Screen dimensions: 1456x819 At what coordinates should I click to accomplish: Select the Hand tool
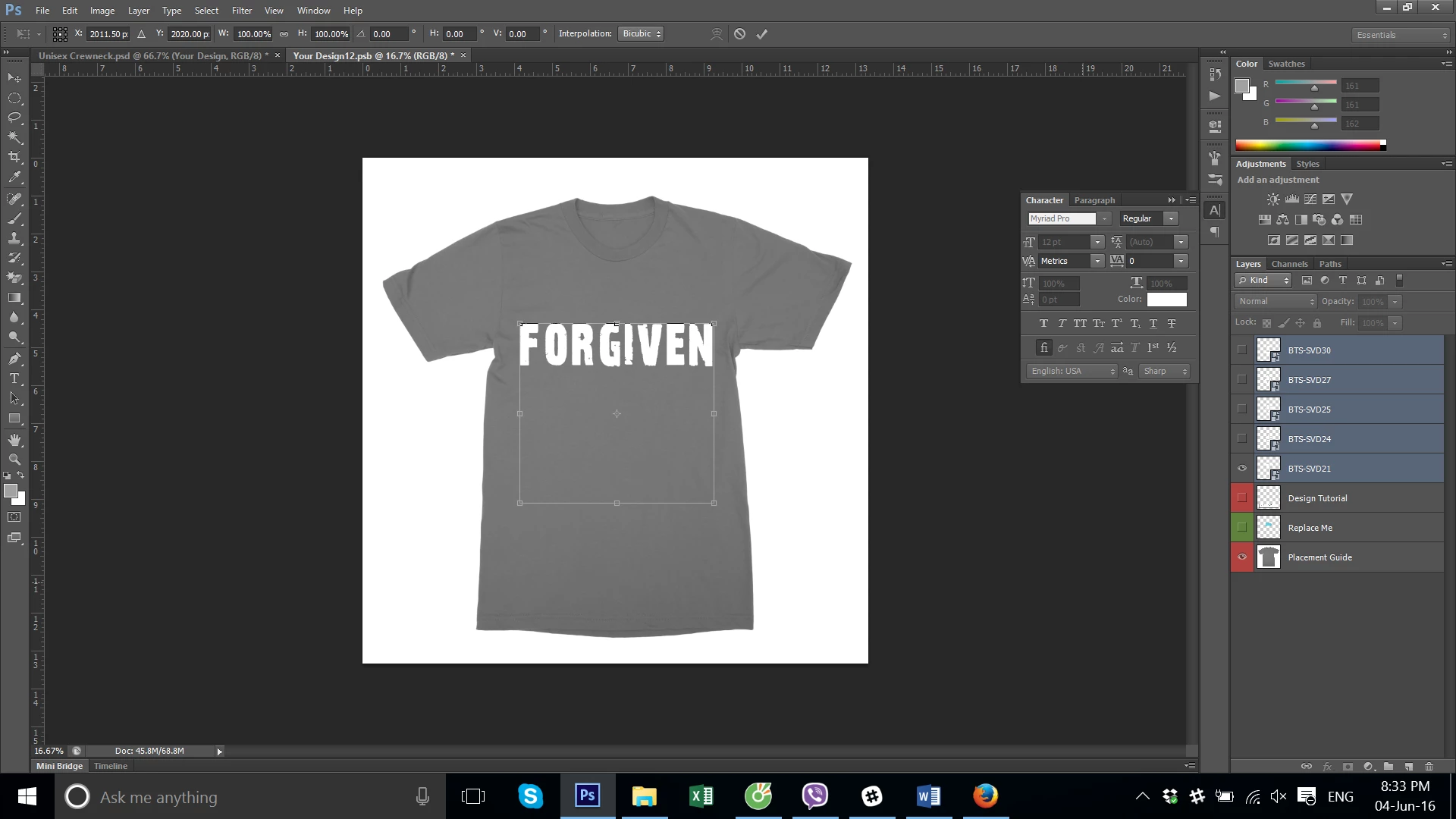point(14,440)
